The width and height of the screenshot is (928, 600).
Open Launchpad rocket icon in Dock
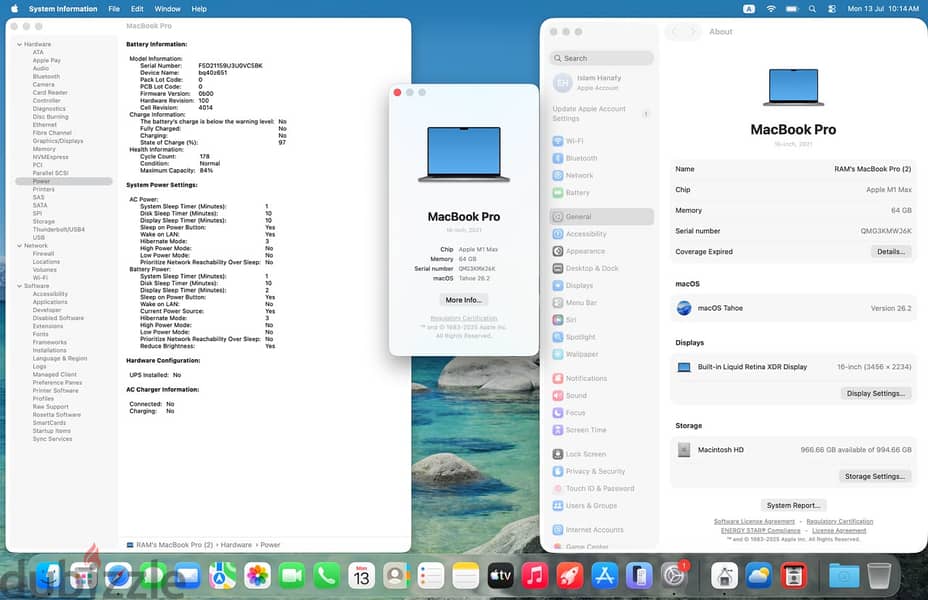click(569, 575)
